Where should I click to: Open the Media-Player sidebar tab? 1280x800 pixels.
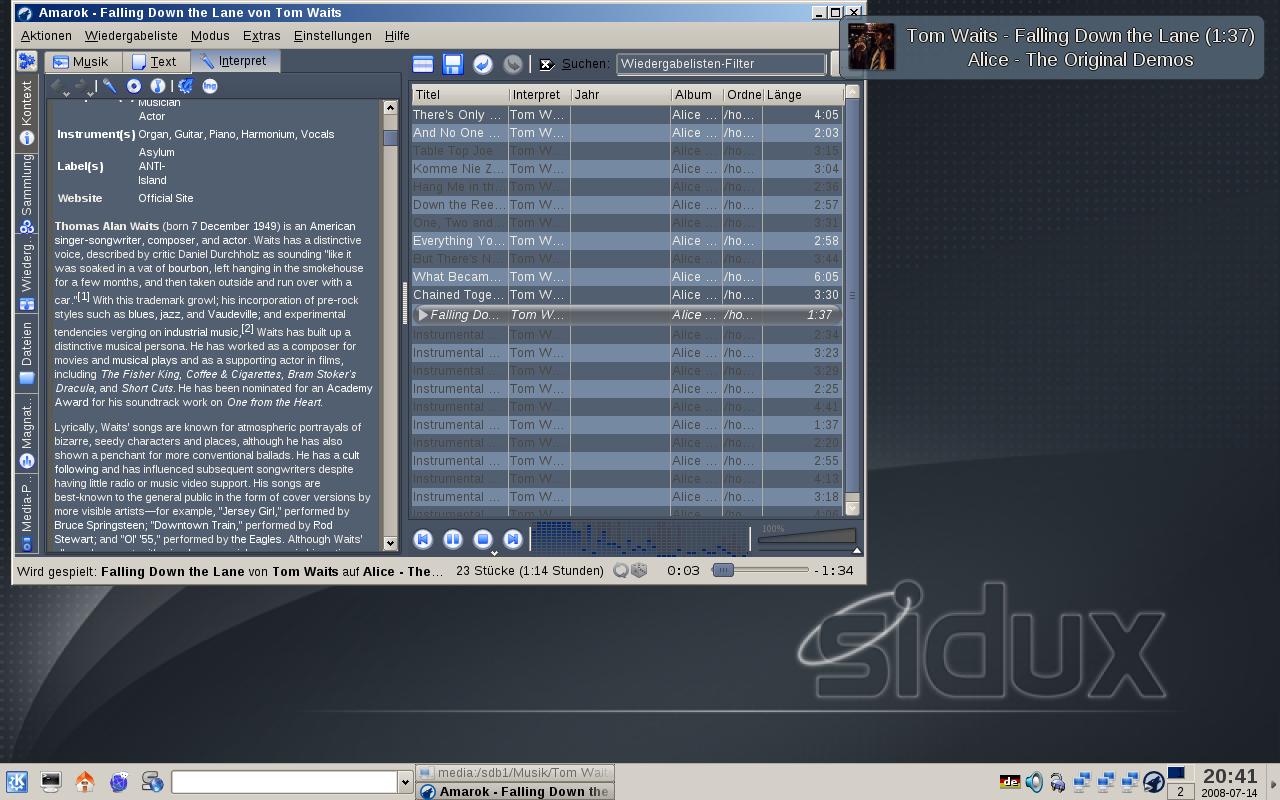pos(26,514)
